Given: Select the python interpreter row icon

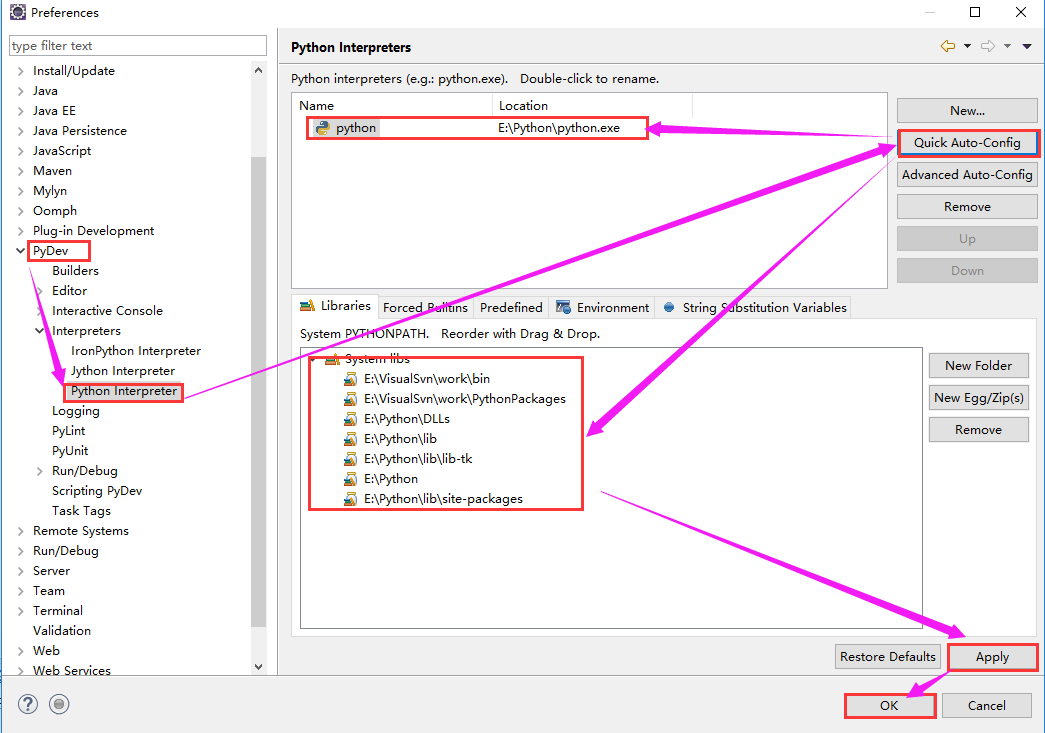Looking at the screenshot, I should 322,128.
